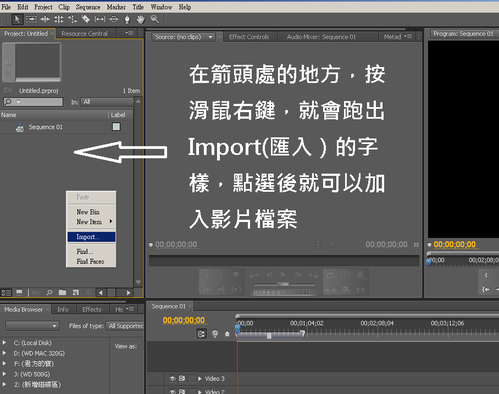Choose New Bin from context menu

click(91, 212)
